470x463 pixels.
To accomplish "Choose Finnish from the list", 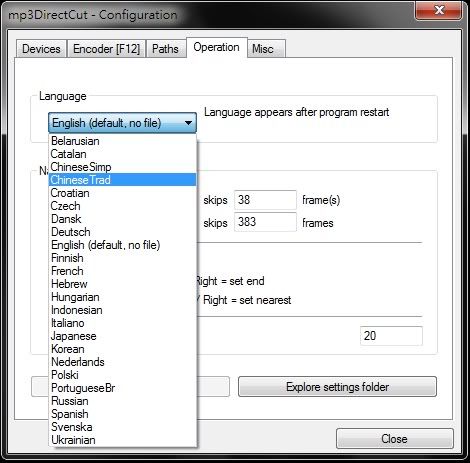I will (122, 258).
